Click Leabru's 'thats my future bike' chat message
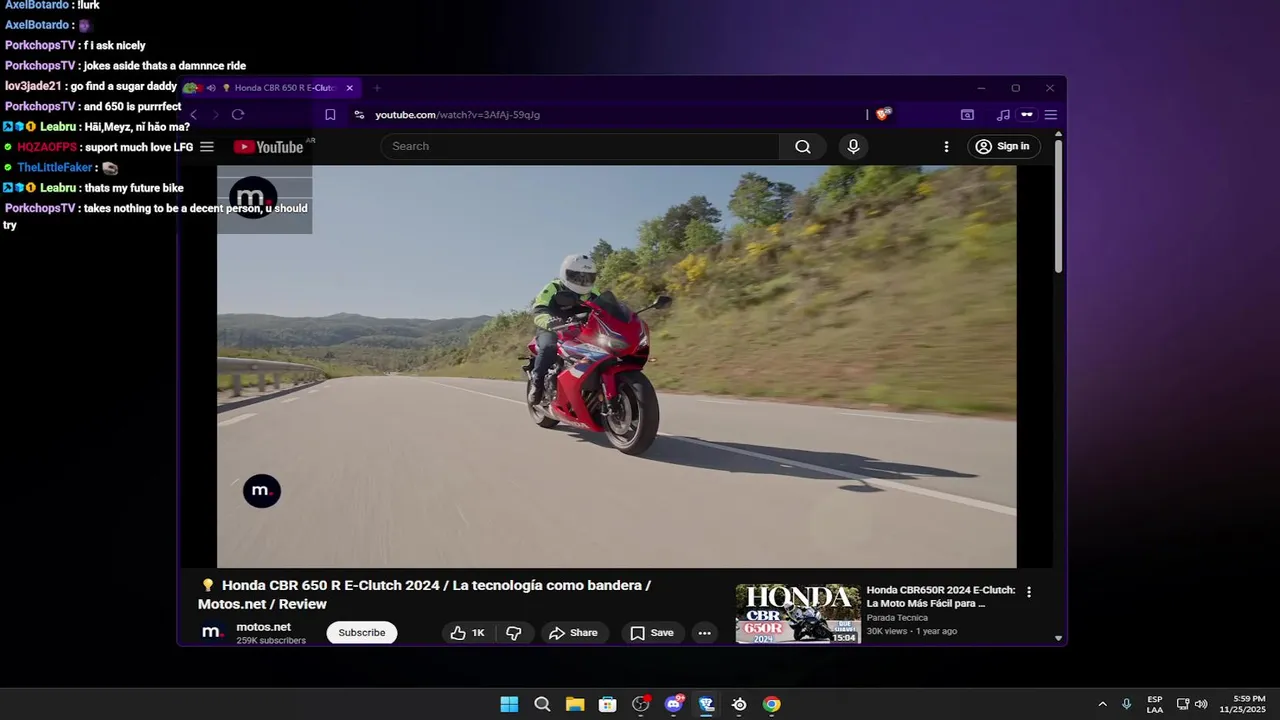Image resolution: width=1280 pixels, height=720 pixels. click(x=134, y=188)
